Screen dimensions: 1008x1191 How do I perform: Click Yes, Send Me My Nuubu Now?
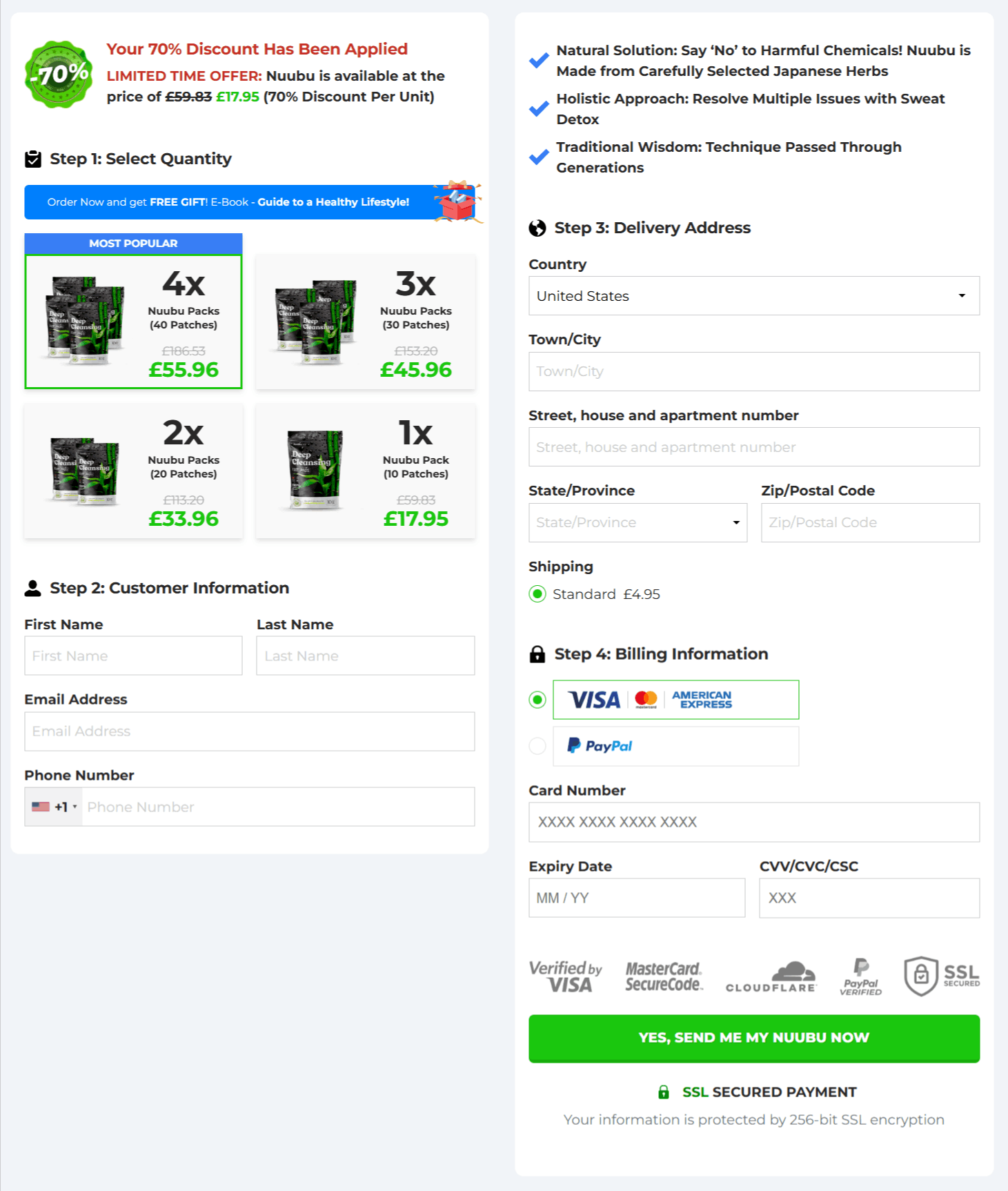[754, 1039]
